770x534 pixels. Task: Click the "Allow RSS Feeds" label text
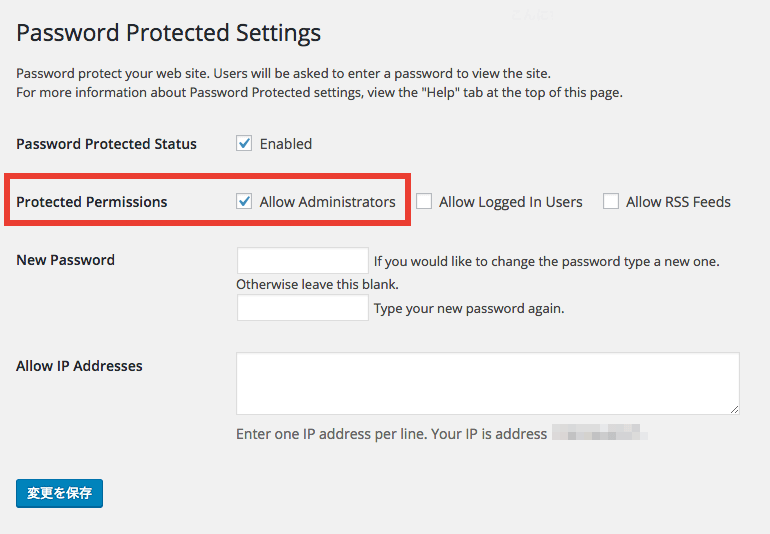coord(678,202)
